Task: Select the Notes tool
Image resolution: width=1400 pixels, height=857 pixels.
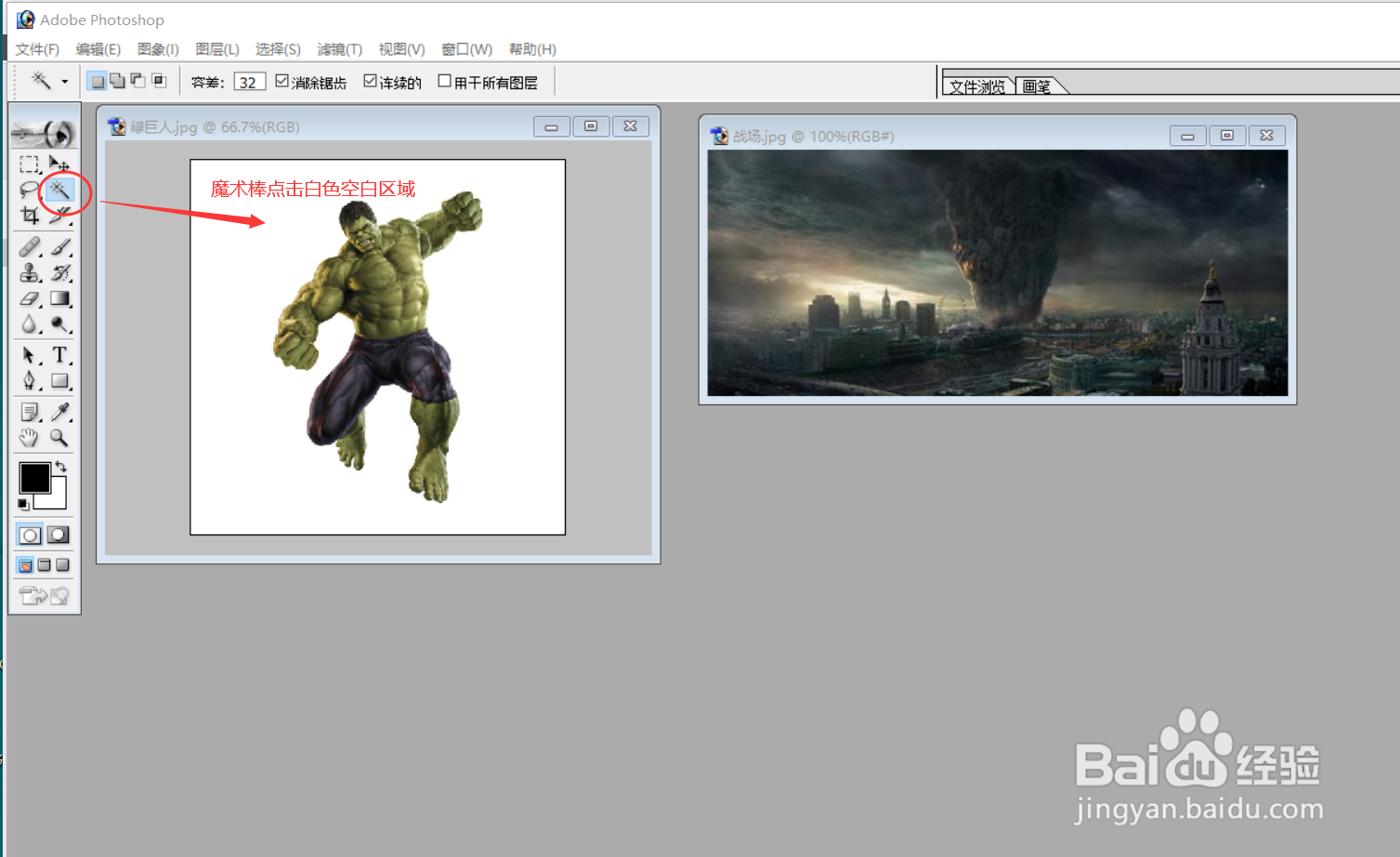Action: coord(30,412)
